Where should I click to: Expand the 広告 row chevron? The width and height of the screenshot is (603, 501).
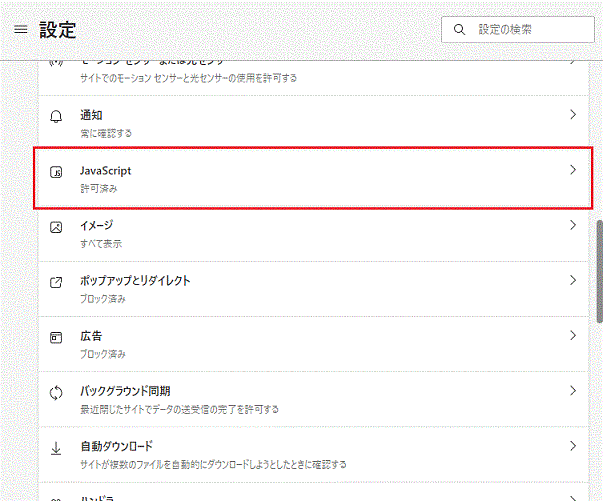coord(573,336)
